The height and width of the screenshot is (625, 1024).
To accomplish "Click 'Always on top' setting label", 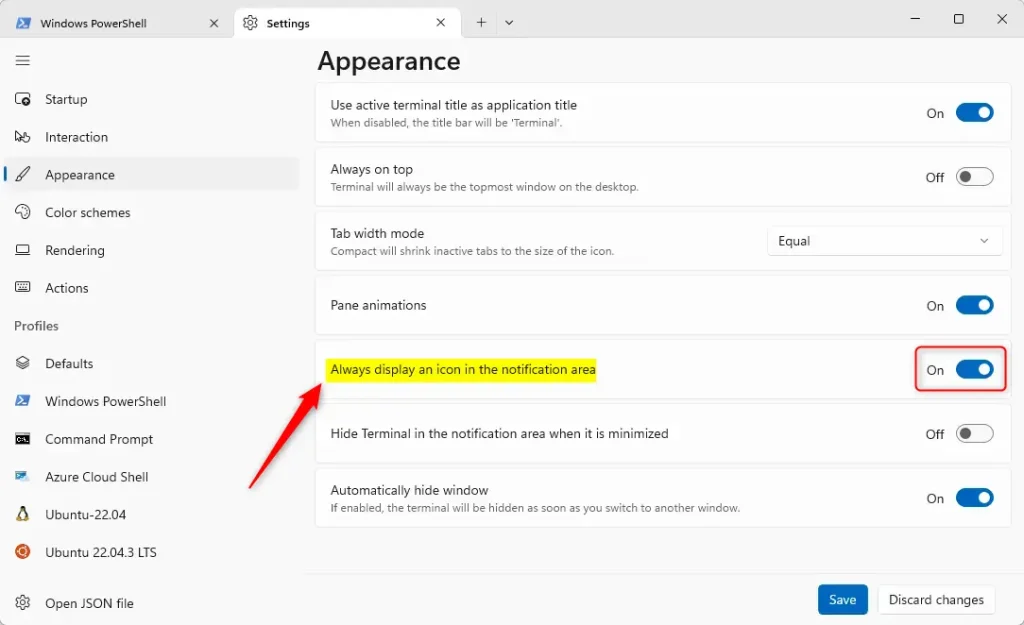I will click(372, 169).
